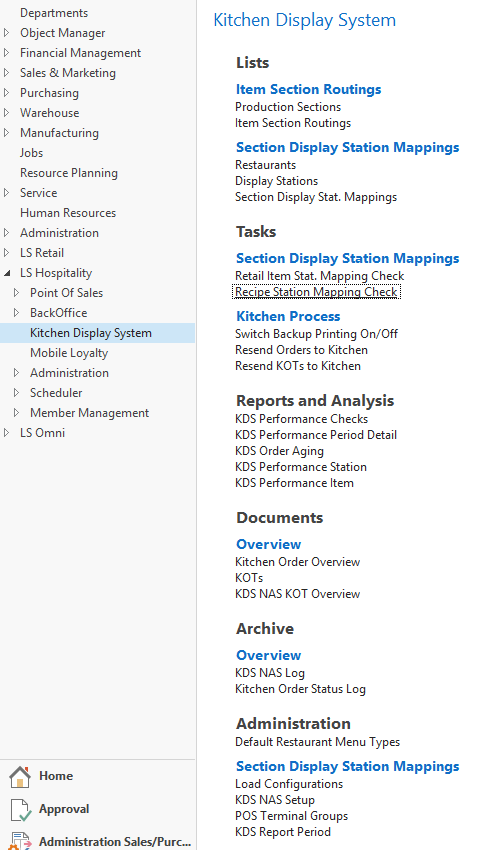The image size is (490, 850).
Task: Collapse the LS Hospitality tree node
Action: tap(7, 273)
